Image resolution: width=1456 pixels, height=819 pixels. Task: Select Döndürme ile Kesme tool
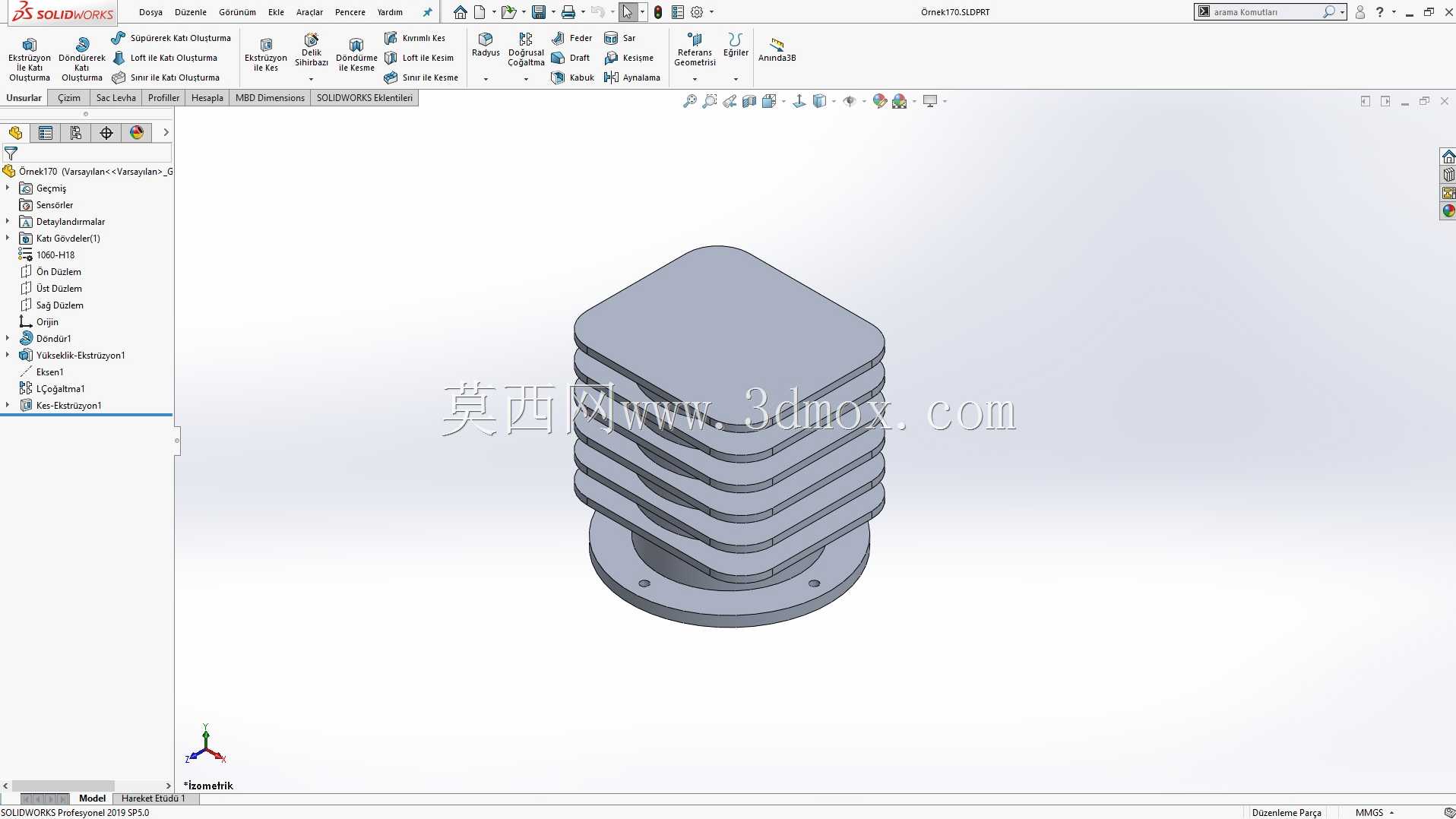click(x=356, y=55)
